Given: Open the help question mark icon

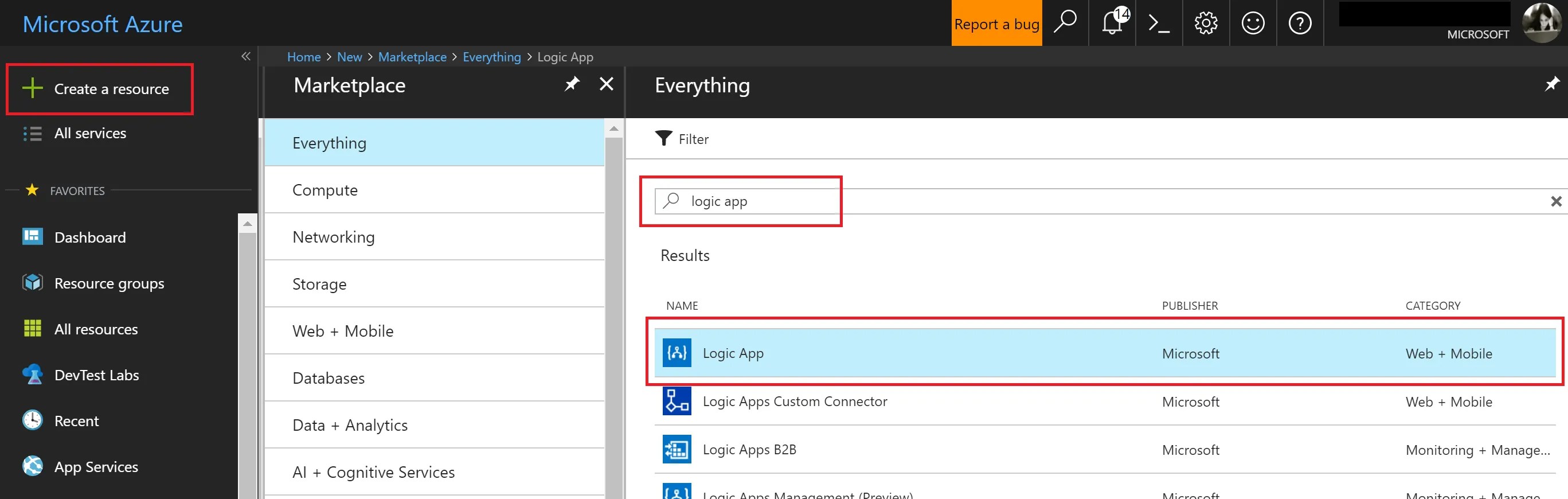Looking at the screenshot, I should (x=1300, y=23).
